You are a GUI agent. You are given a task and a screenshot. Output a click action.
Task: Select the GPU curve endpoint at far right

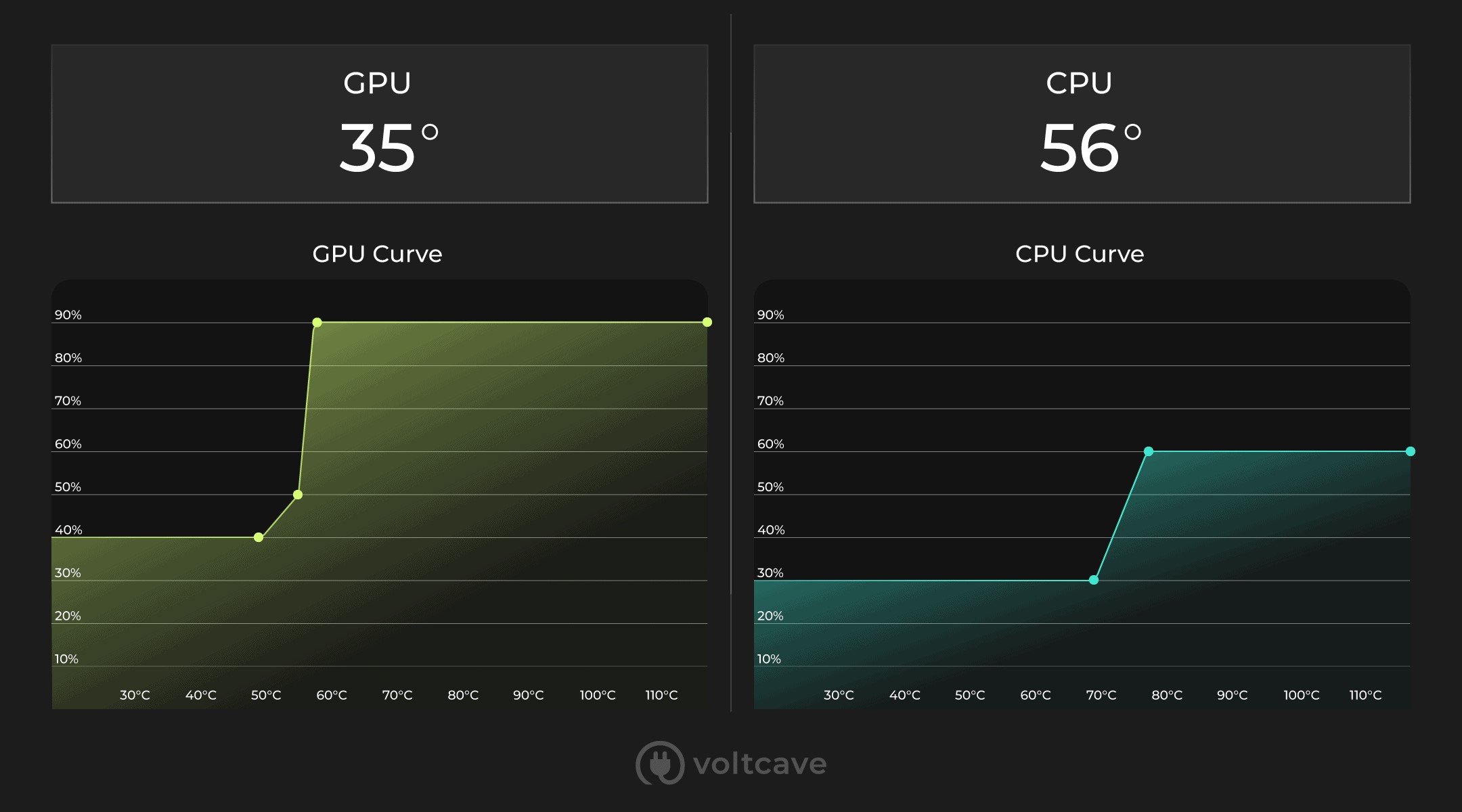(x=707, y=322)
